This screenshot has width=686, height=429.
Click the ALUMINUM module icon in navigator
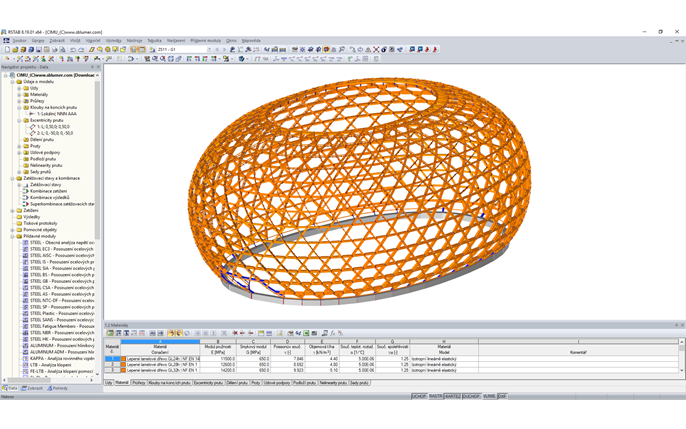pos(25,345)
